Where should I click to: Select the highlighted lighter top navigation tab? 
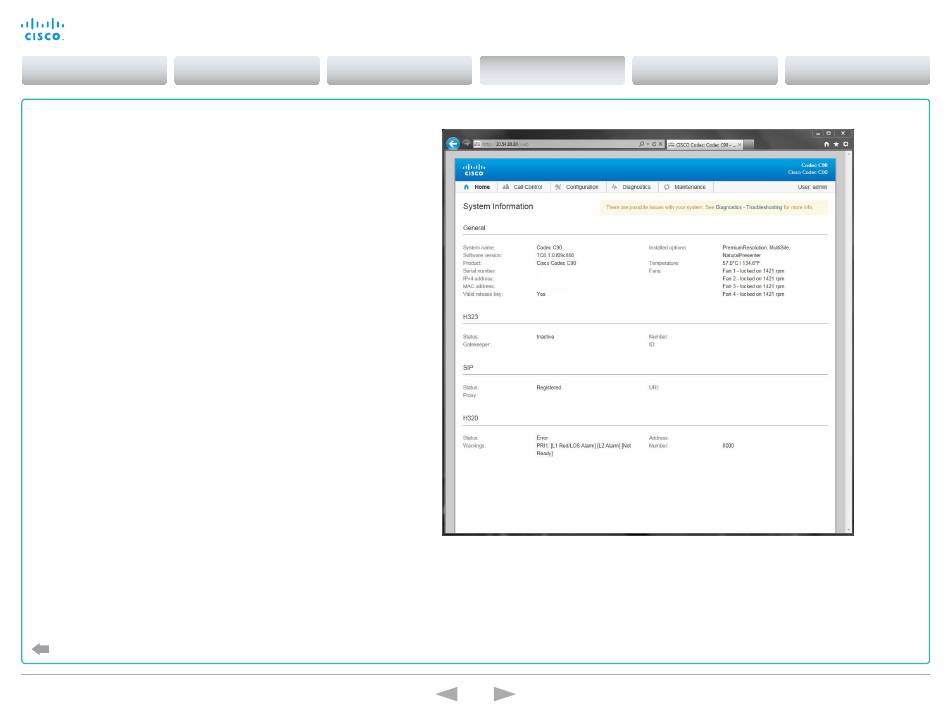pyautogui.click(x=552, y=70)
